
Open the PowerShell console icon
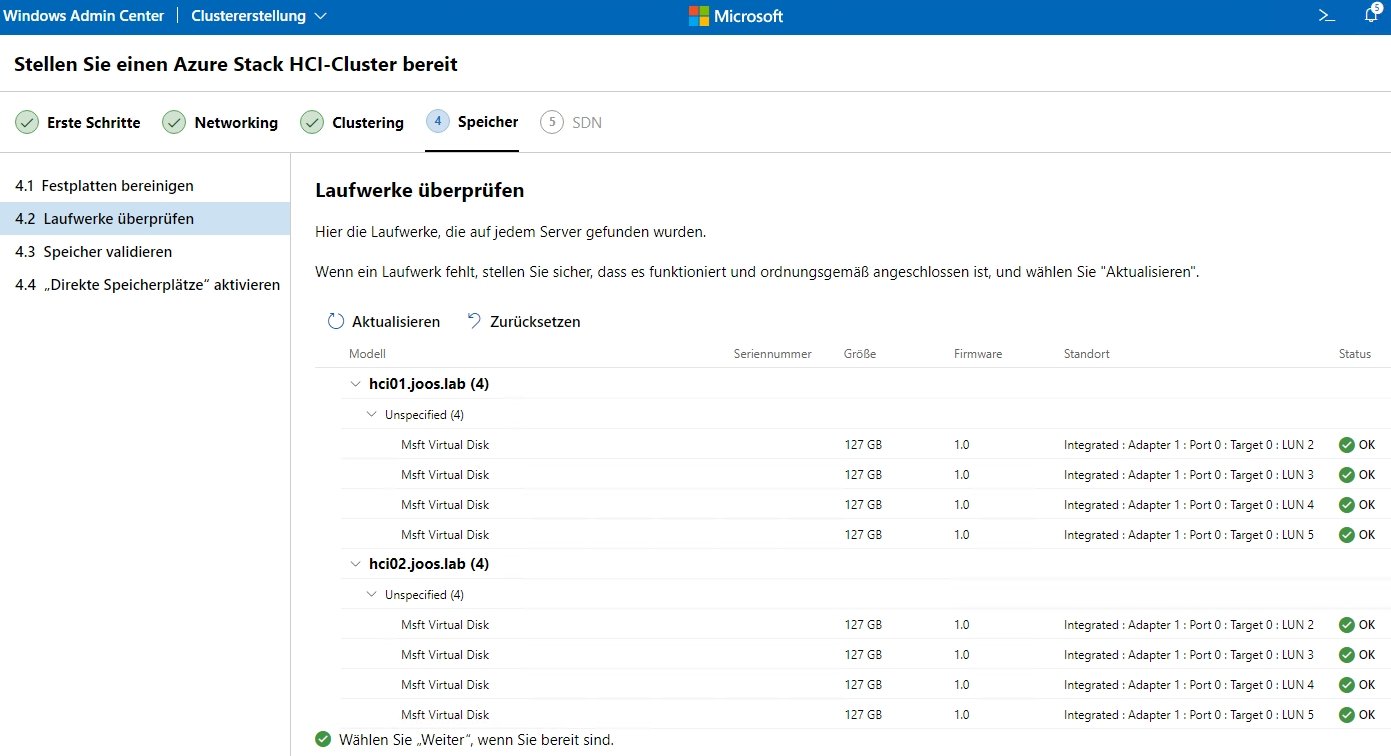1326,15
